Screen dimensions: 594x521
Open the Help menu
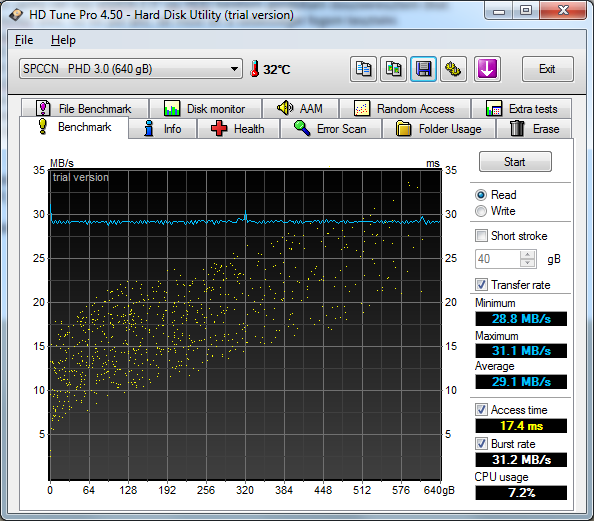pos(63,40)
